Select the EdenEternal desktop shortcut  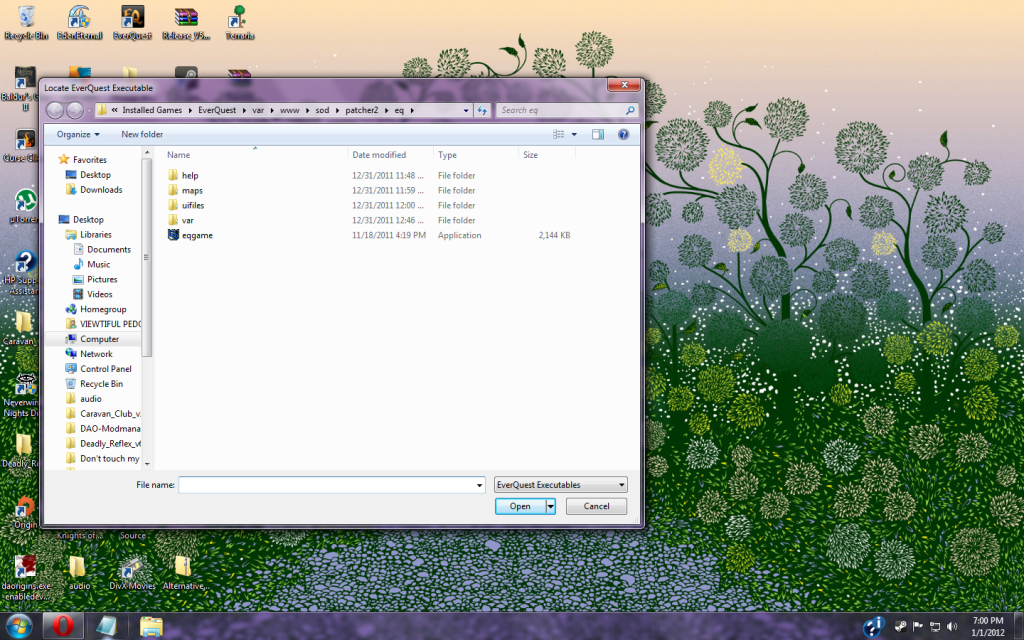(80, 22)
